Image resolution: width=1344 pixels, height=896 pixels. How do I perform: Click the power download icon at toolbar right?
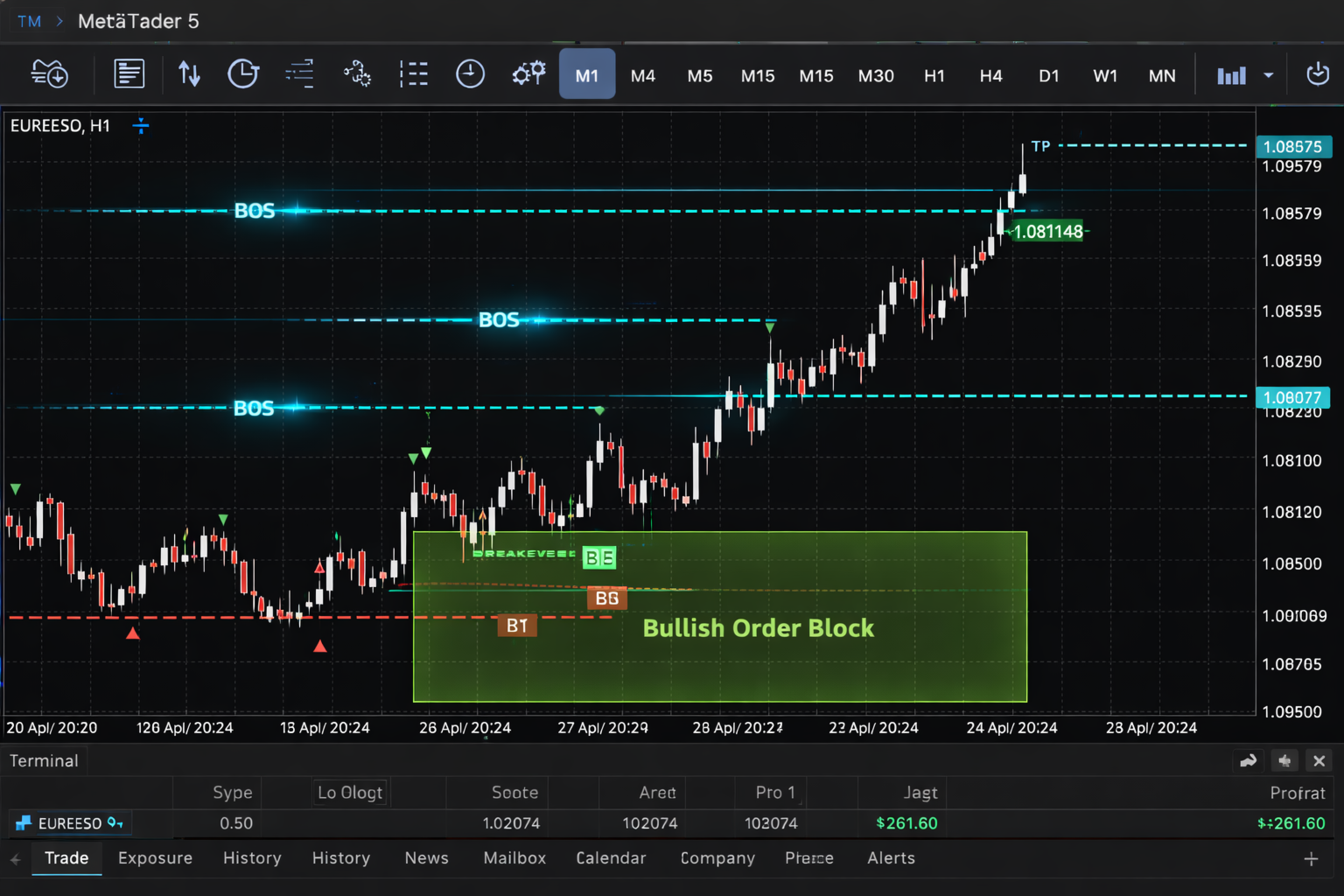(1318, 74)
